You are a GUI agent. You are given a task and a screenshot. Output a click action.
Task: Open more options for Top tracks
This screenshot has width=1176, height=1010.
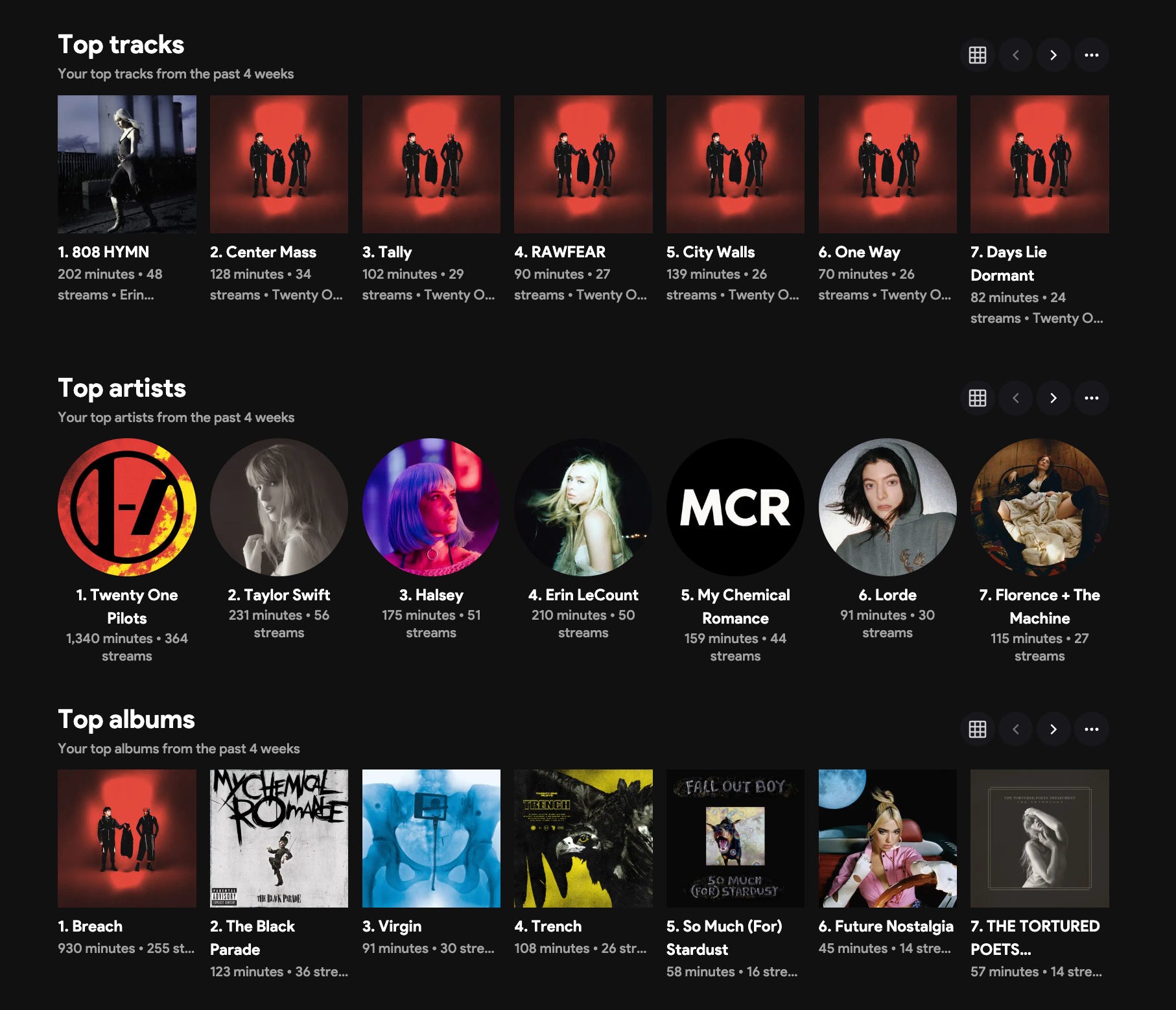1092,55
